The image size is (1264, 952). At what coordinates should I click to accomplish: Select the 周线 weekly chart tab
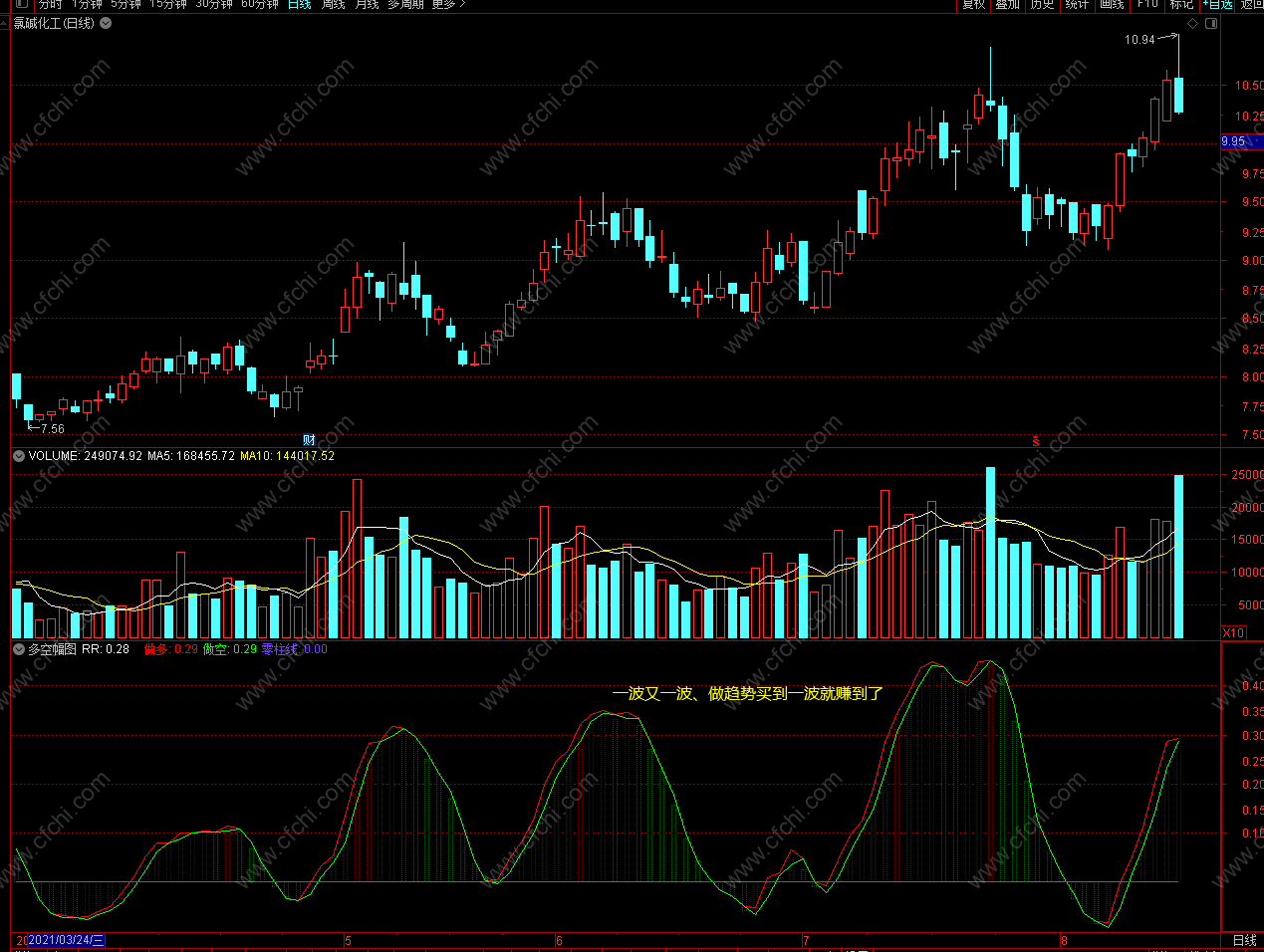tap(334, 4)
